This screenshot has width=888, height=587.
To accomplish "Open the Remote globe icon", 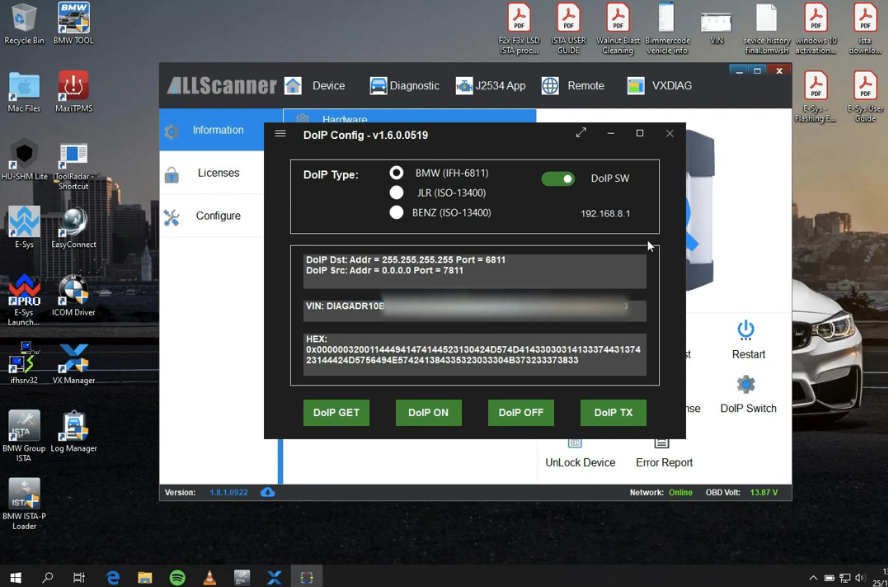I will [550, 85].
